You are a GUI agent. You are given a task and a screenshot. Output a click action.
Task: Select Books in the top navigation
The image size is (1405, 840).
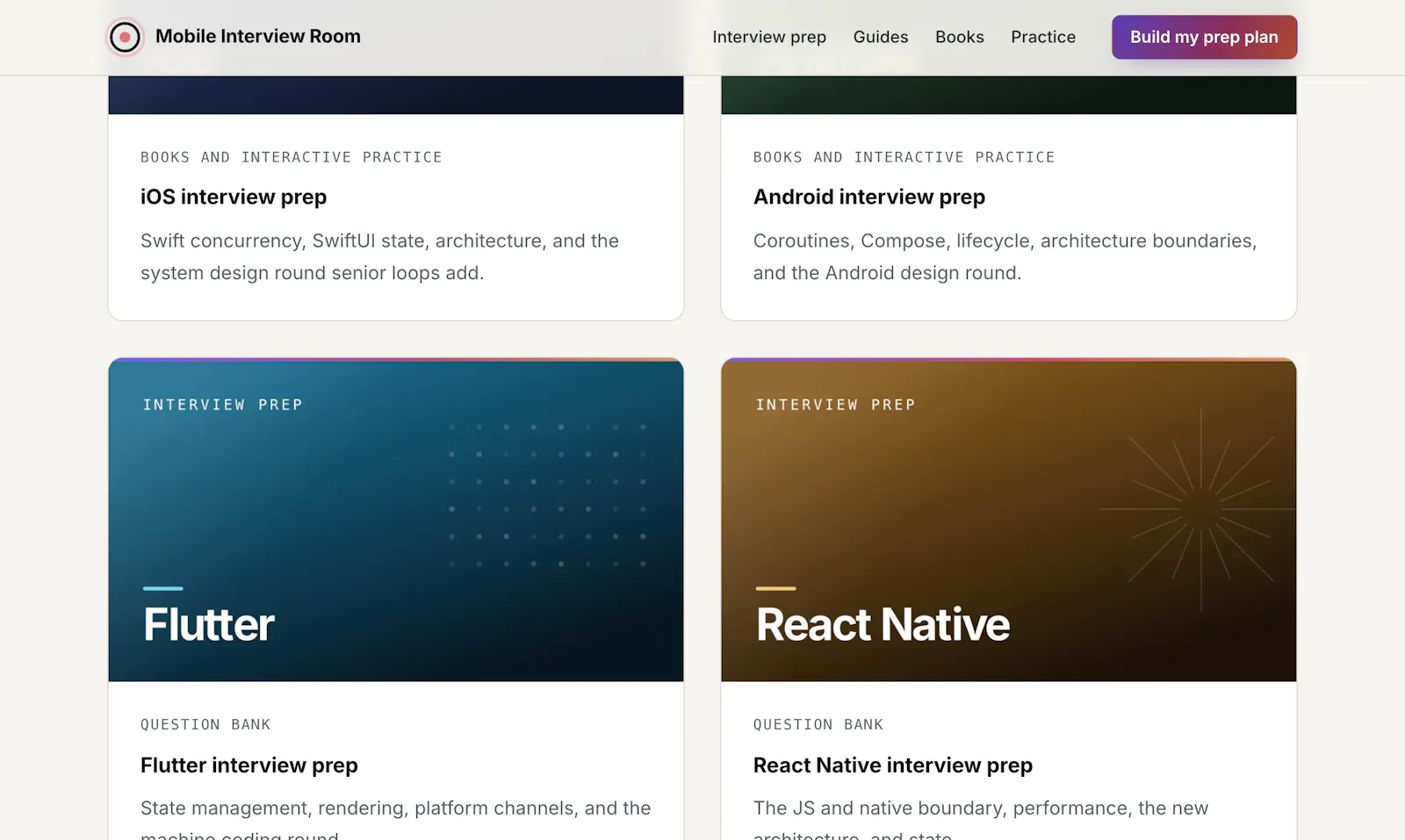click(960, 37)
